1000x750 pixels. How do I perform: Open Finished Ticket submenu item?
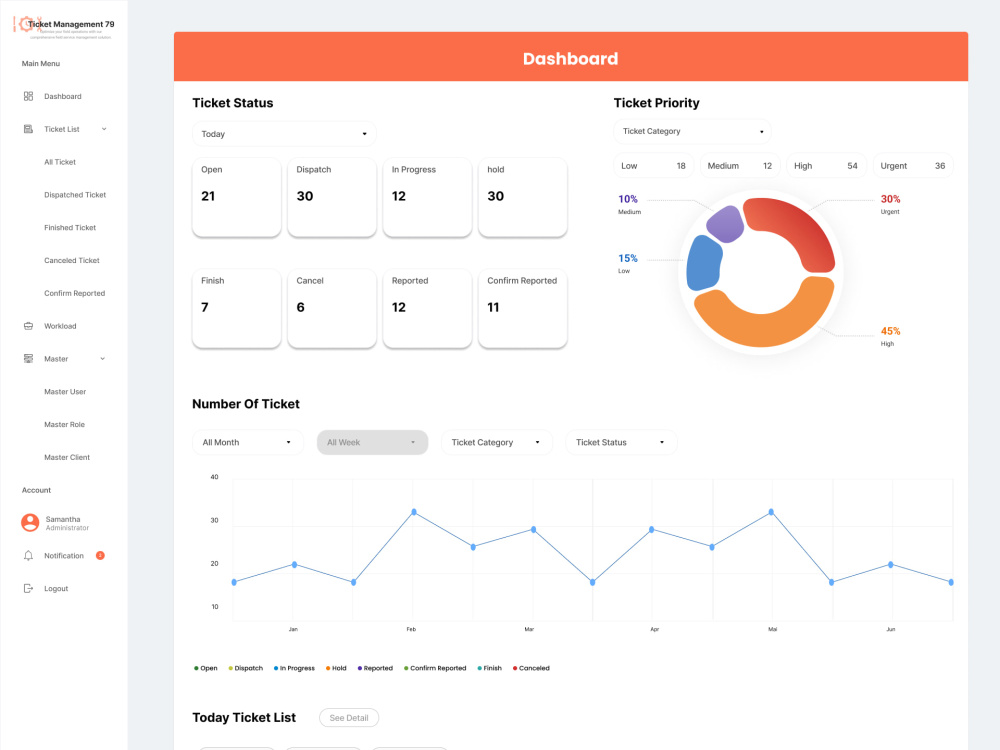70,228
